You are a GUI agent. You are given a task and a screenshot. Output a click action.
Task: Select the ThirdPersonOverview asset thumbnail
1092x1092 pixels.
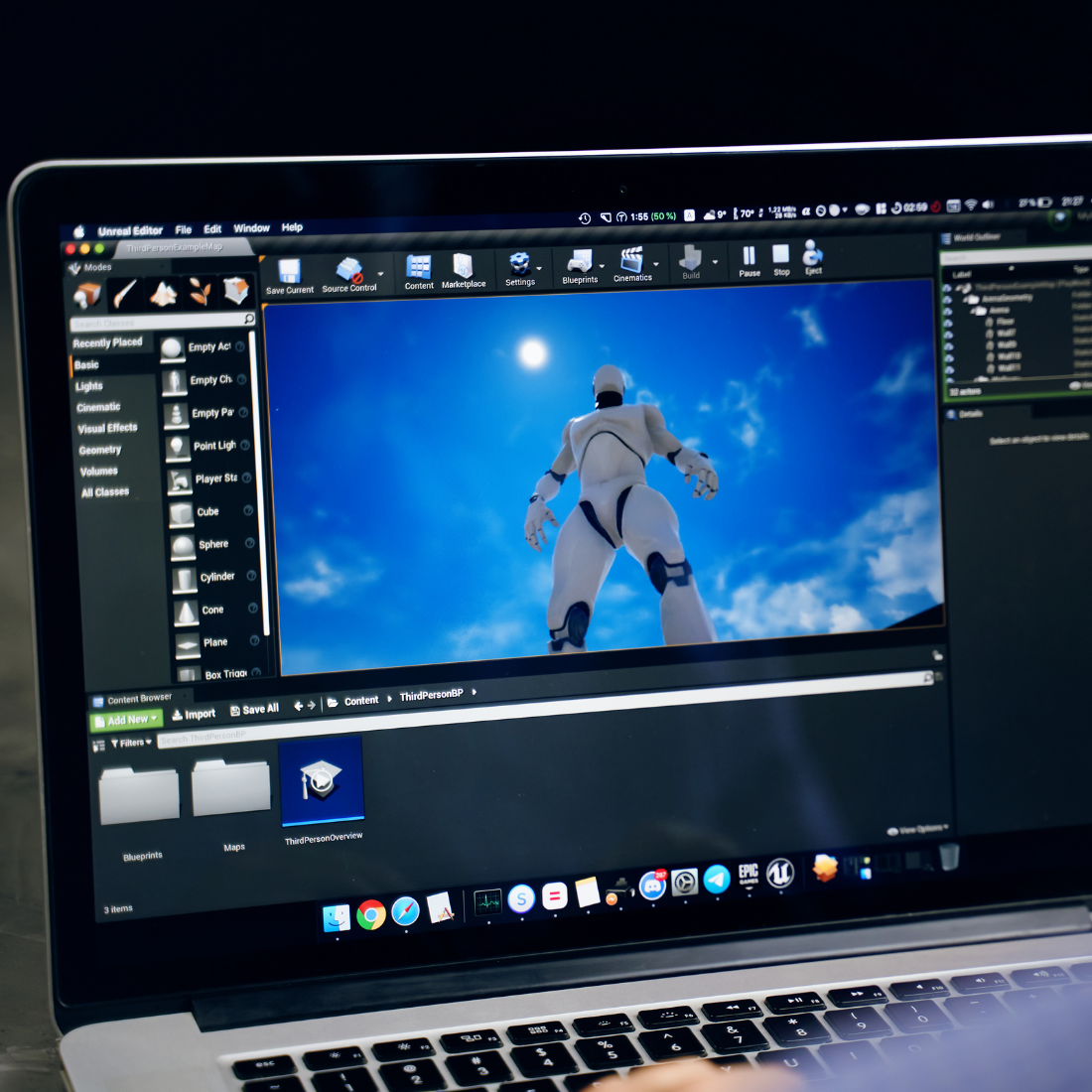pos(322,780)
